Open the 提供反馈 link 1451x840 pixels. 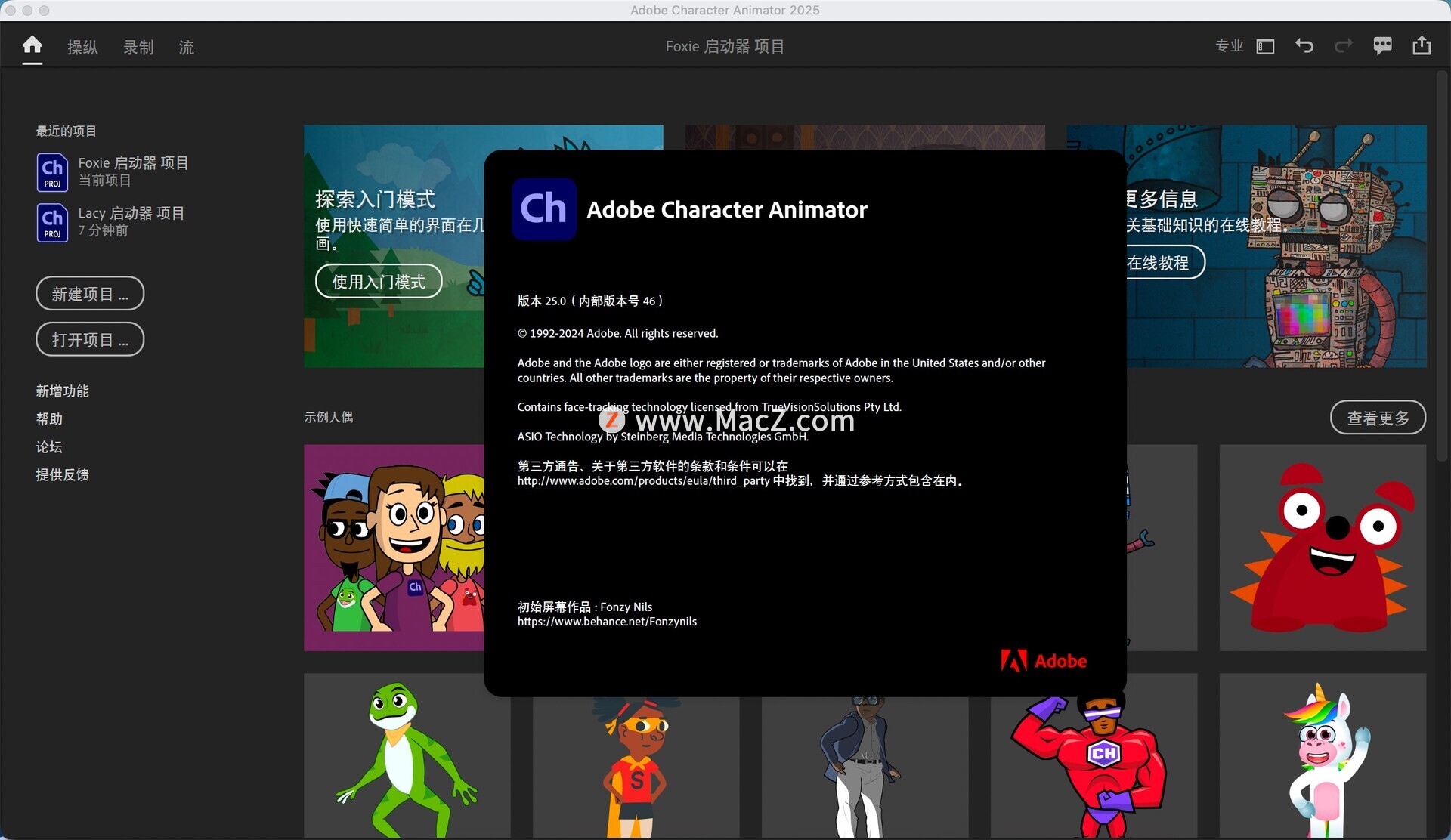(62, 475)
